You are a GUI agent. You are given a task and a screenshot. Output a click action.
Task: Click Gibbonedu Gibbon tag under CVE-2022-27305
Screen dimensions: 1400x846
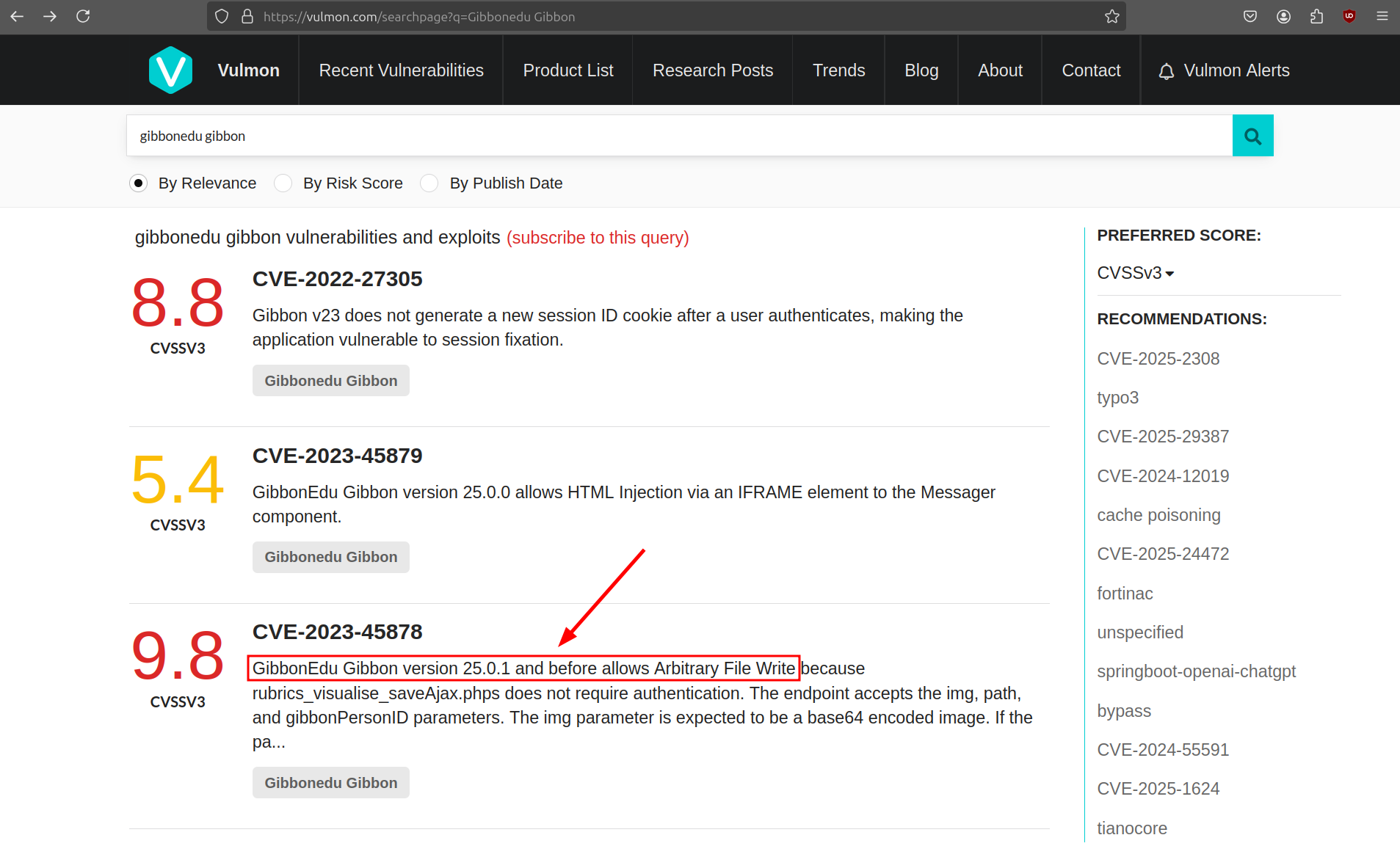[330, 381]
